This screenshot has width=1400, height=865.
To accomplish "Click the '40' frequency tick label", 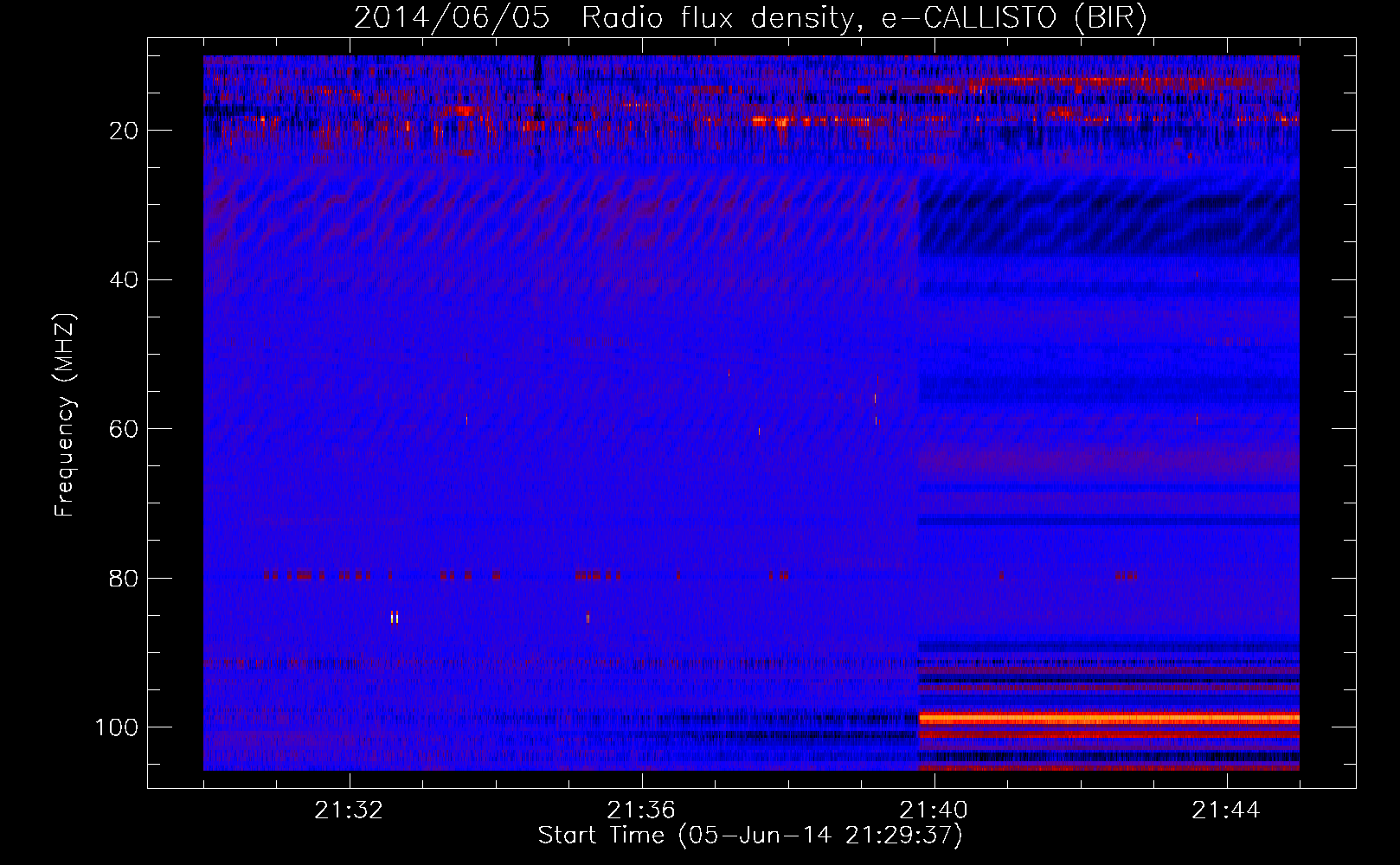I will 124,280.
